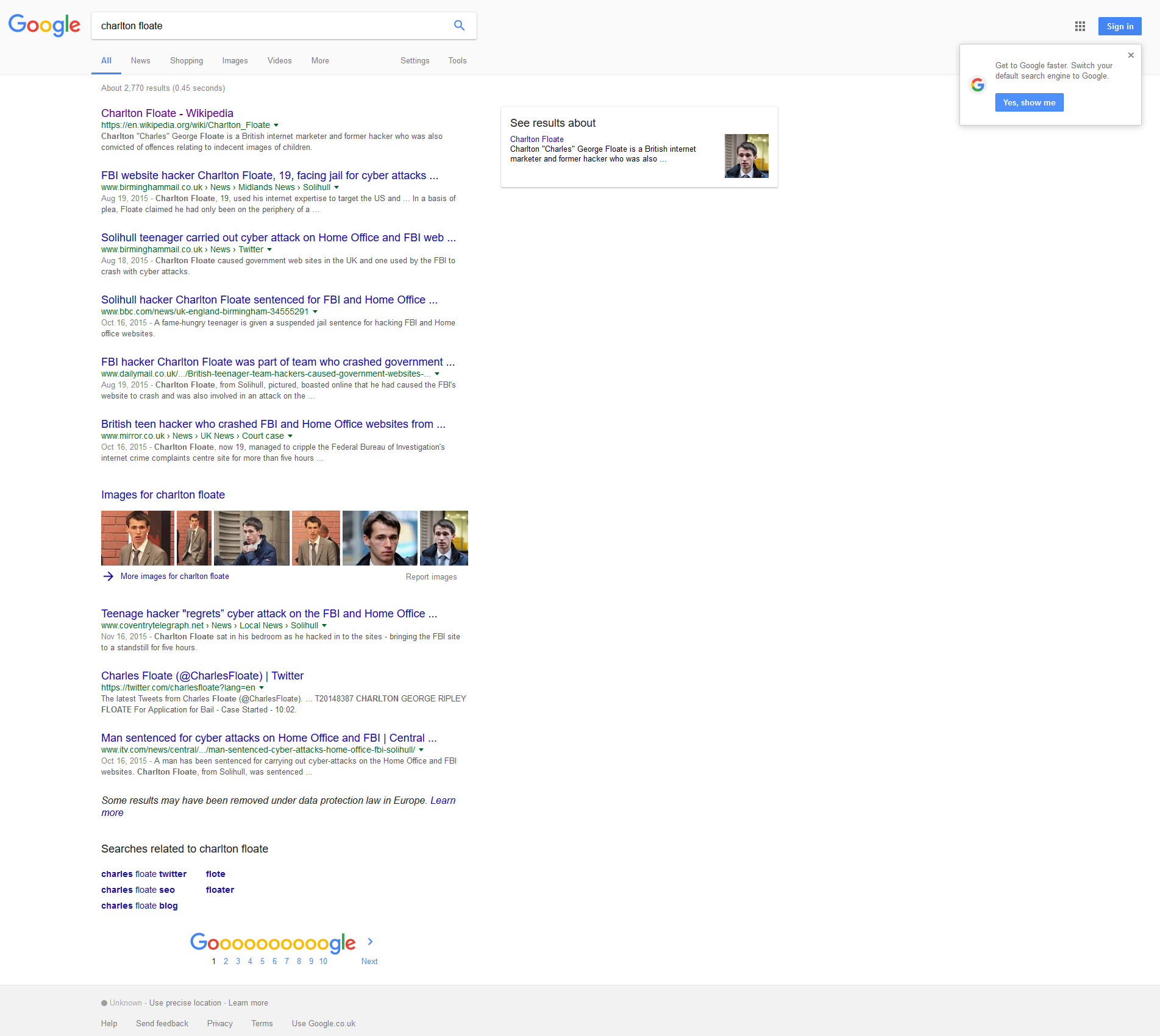Open the Settings menu

[415, 60]
